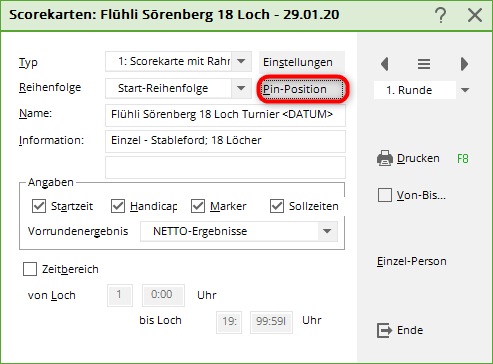Screen dimensions: 493x364
Task: Click the Ende exit icon
Action: pyautogui.click(x=384, y=330)
